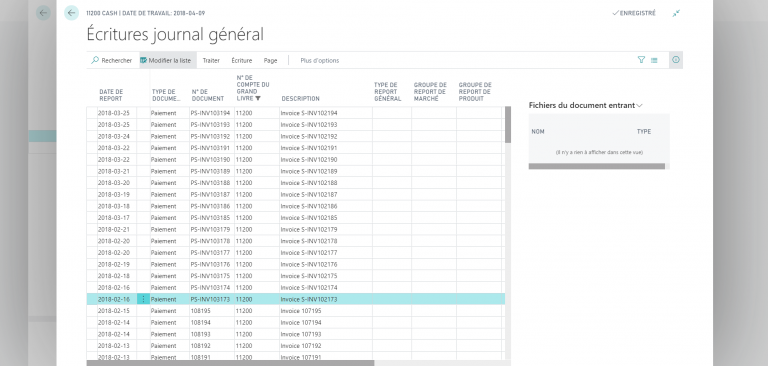Select description Invoice S-INV102175

point(326,276)
